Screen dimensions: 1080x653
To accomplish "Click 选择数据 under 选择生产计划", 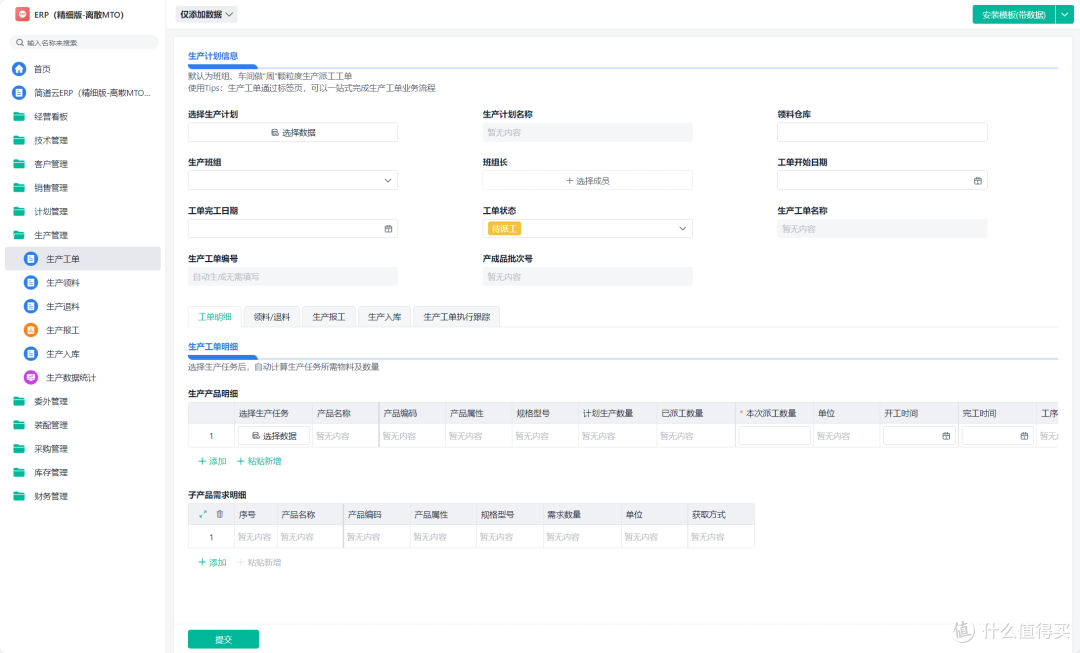I will (293, 132).
